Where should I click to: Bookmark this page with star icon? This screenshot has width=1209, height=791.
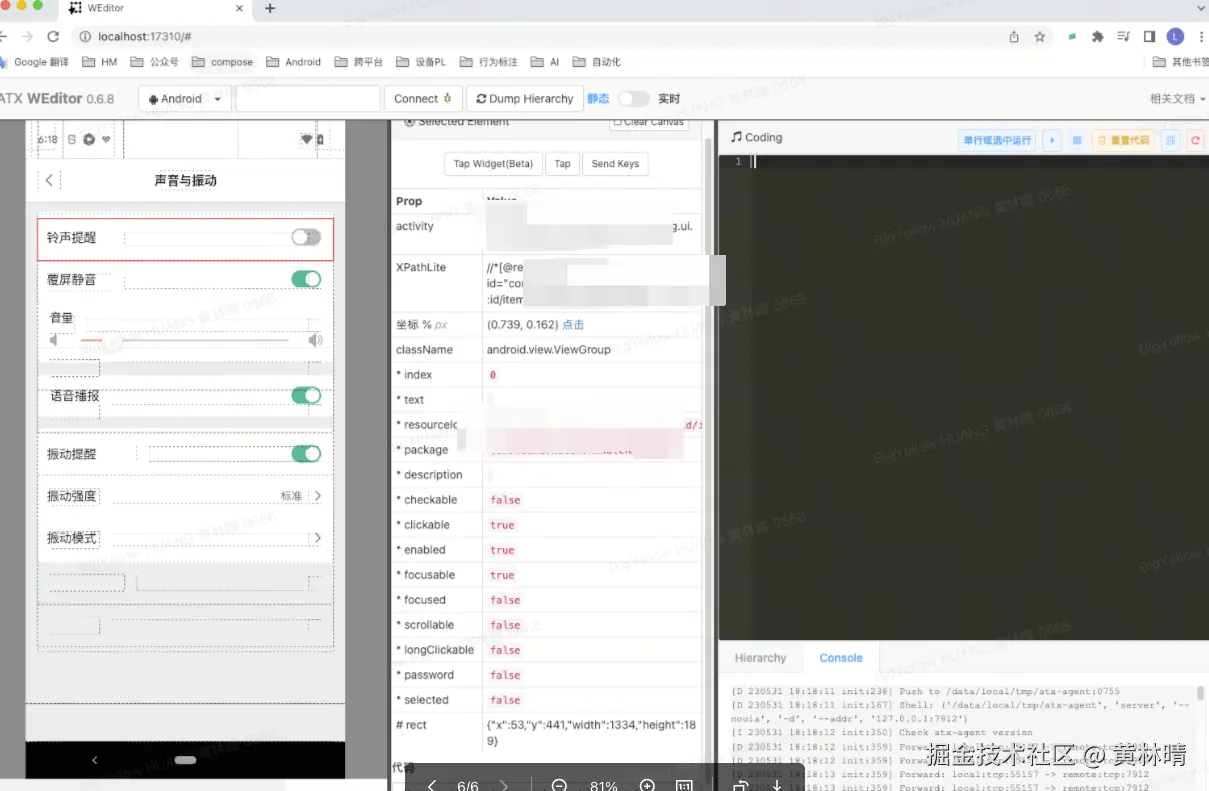[x=1040, y=37]
